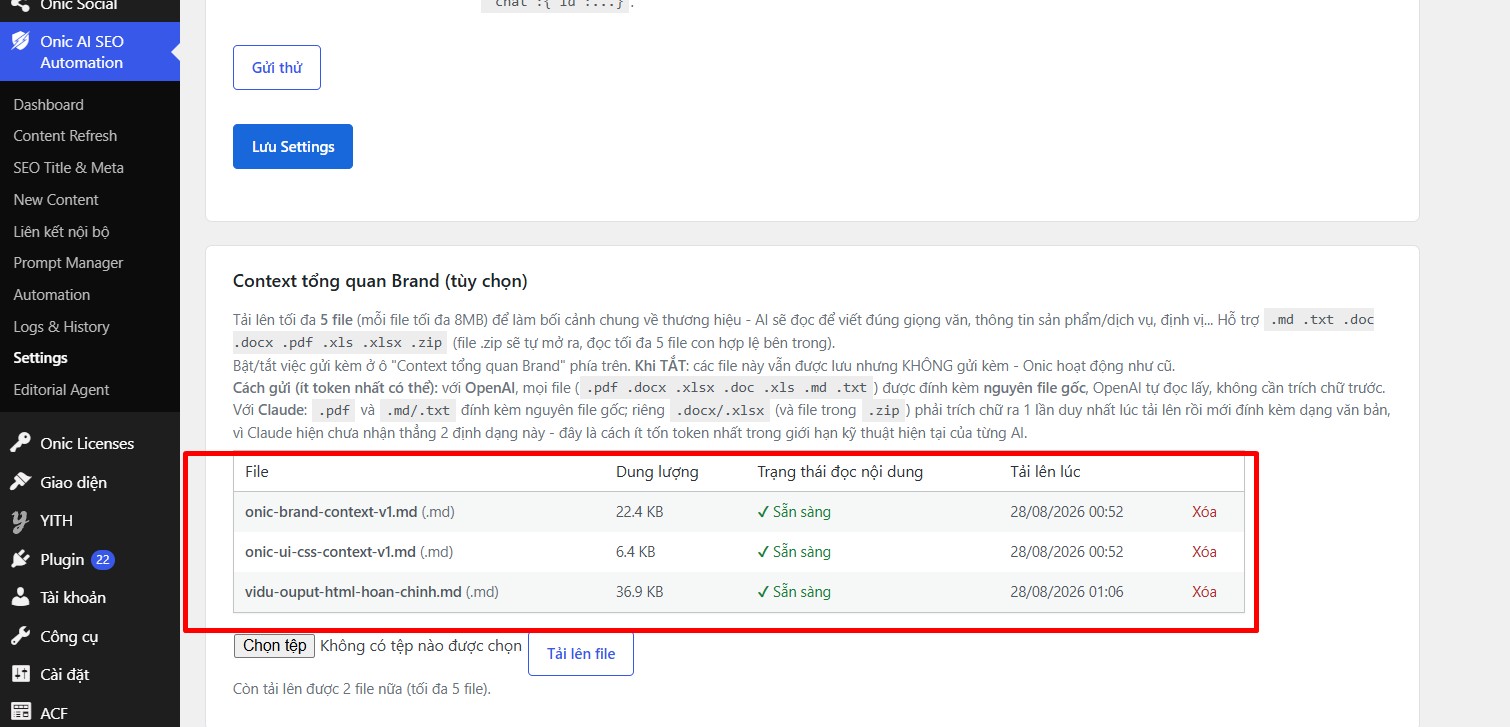This screenshot has width=1510, height=727.
Task: Select file name vidu-ouput-html-hoan-chinh.md
Action: click(x=353, y=592)
